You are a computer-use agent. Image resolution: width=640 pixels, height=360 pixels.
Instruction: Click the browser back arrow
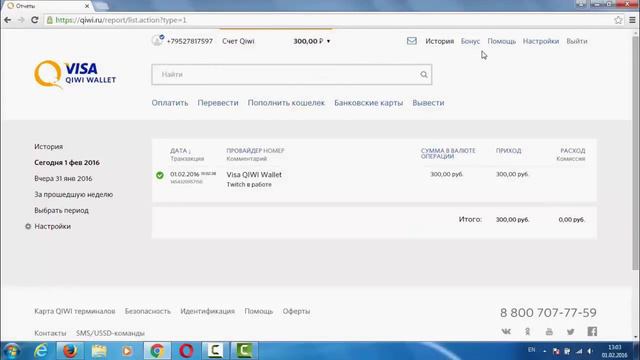click(7, 20)
